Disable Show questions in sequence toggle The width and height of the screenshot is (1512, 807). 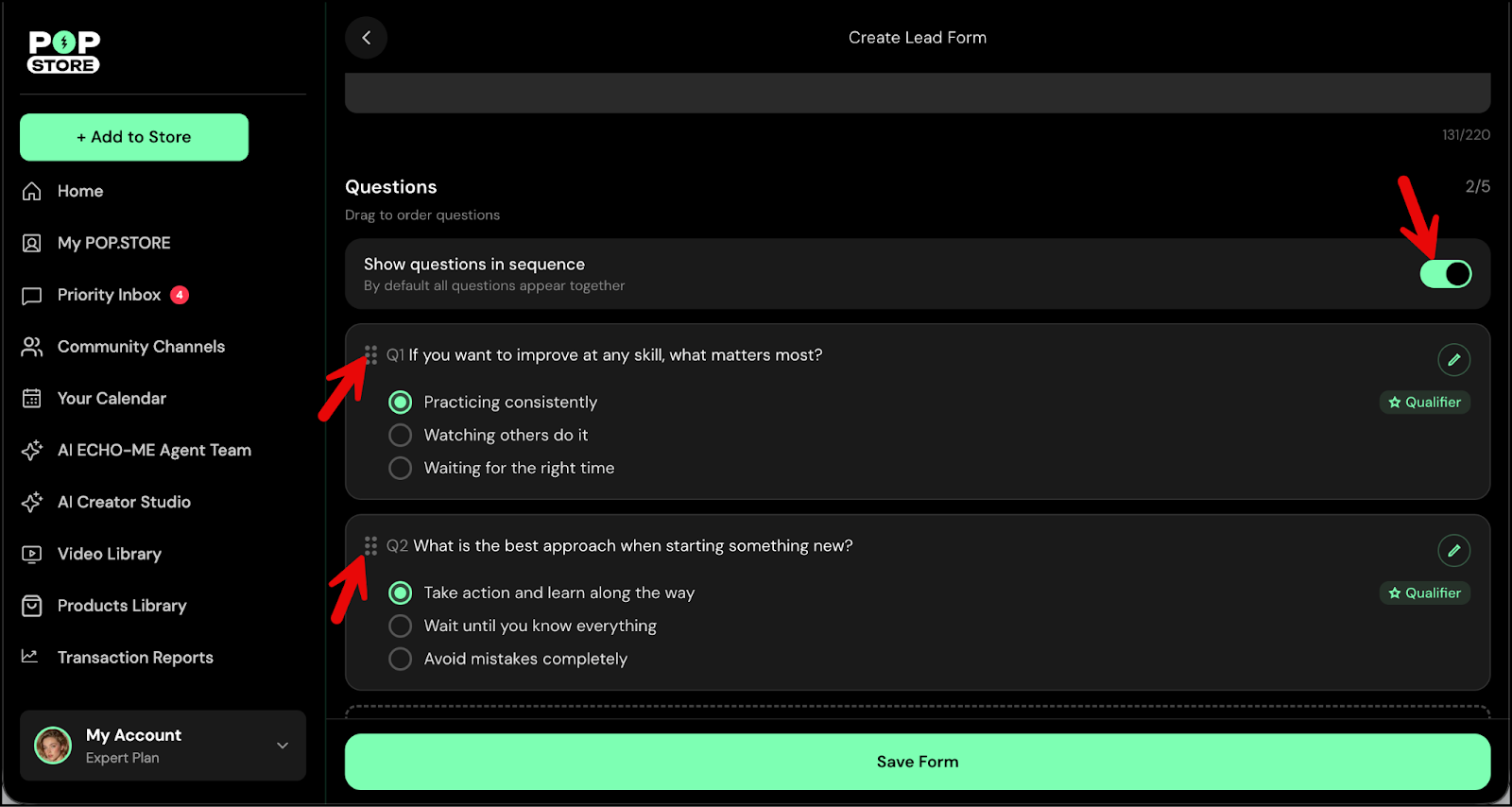pos(1445,274)
